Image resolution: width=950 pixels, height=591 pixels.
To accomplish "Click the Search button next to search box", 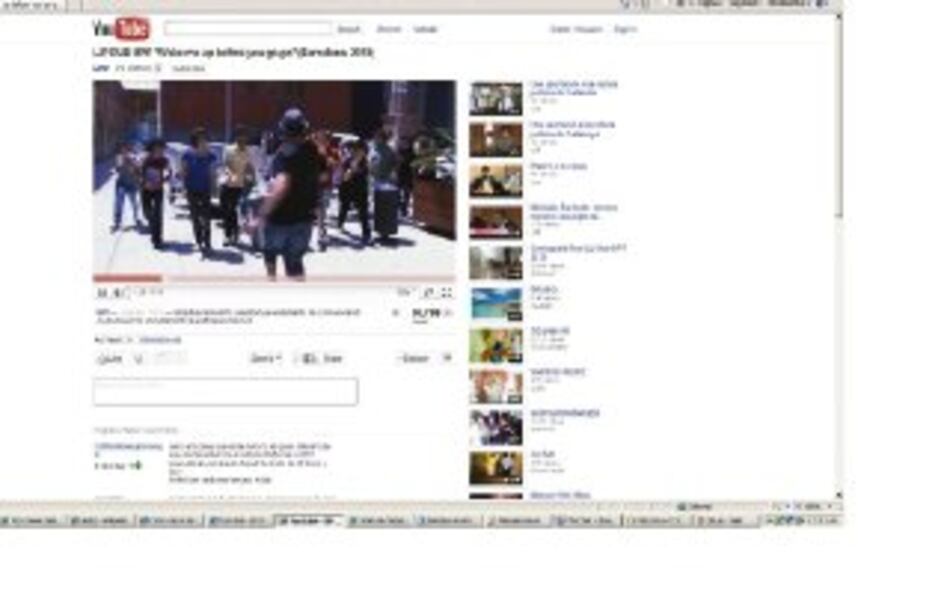I will click(349, 29).
